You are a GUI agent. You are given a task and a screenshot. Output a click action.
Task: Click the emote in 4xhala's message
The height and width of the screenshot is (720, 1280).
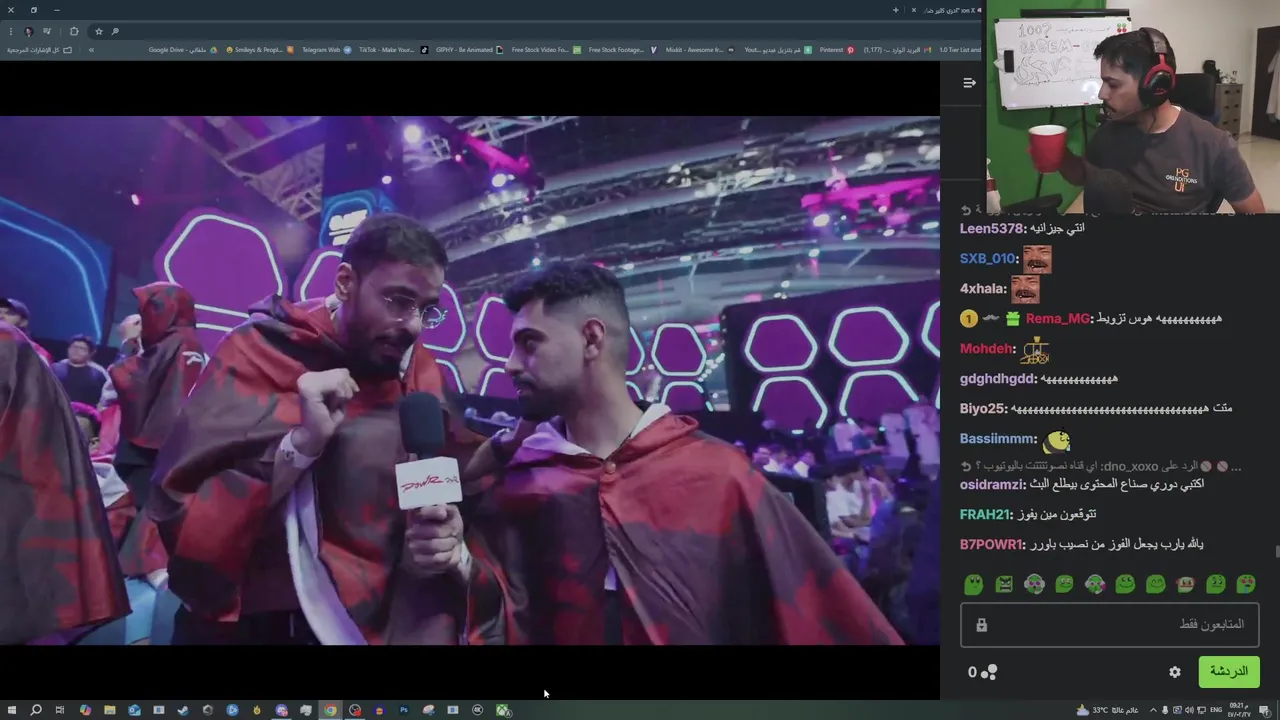tap(1025, 289)
